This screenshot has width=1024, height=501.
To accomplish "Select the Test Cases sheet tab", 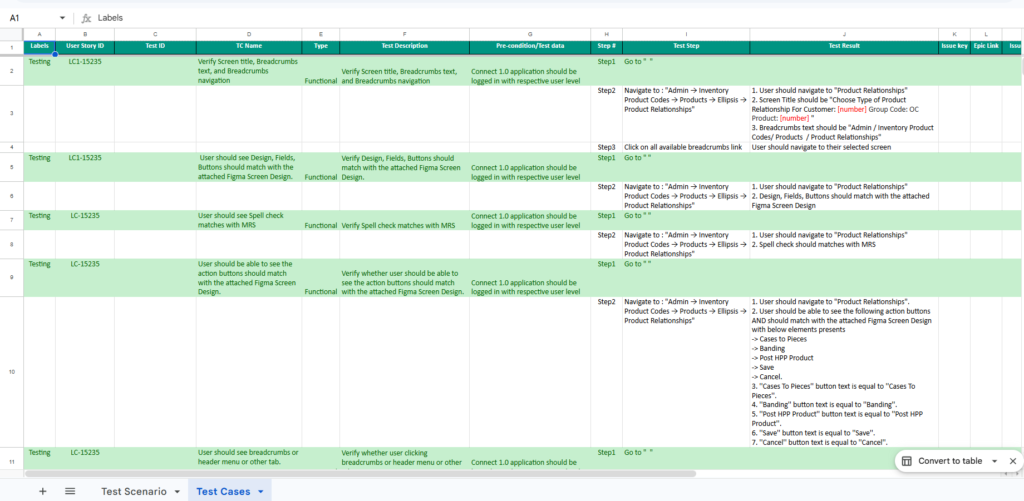I will [223, 491].
